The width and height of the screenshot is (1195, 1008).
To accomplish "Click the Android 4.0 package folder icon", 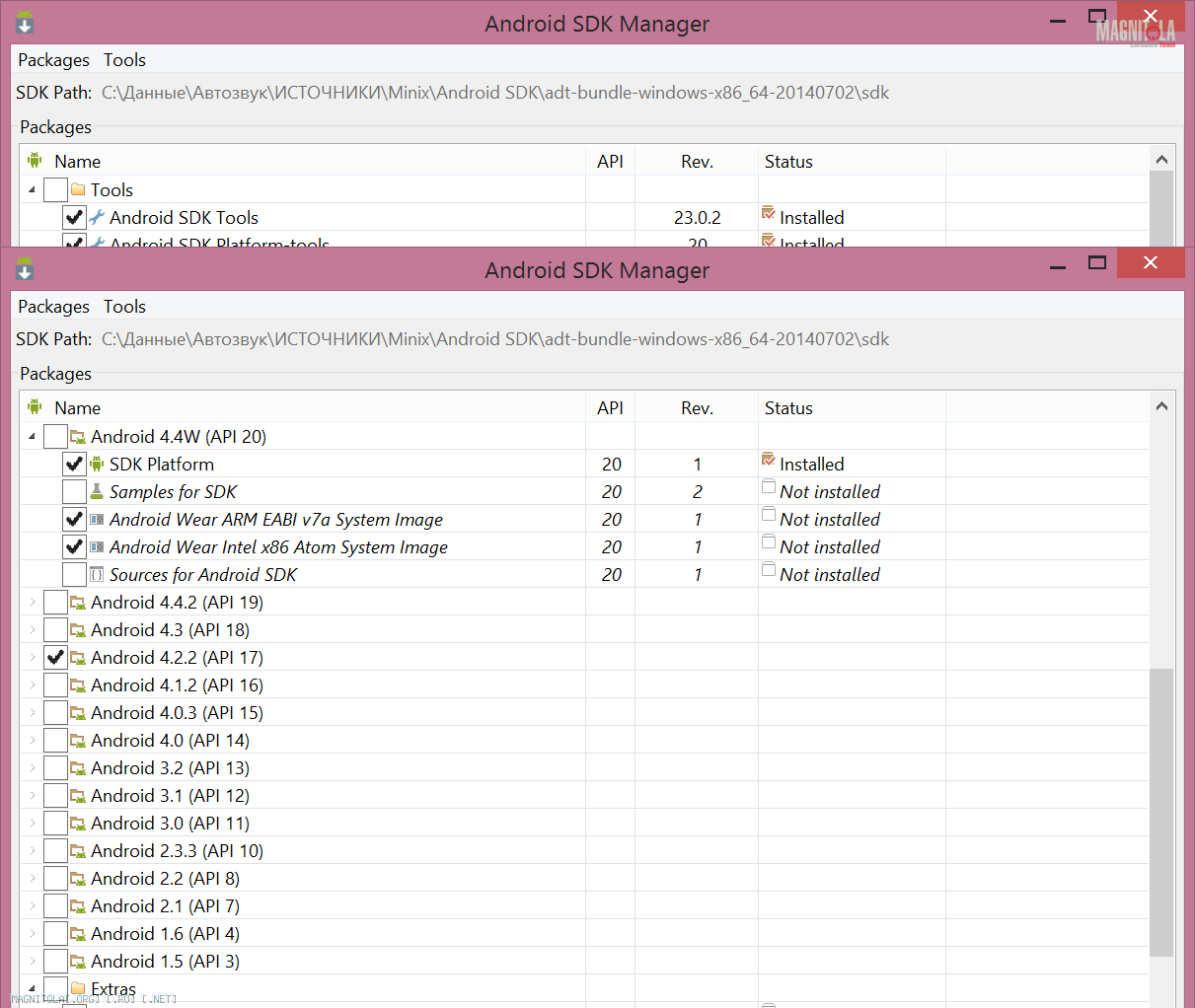I will [x=78, y=740].
